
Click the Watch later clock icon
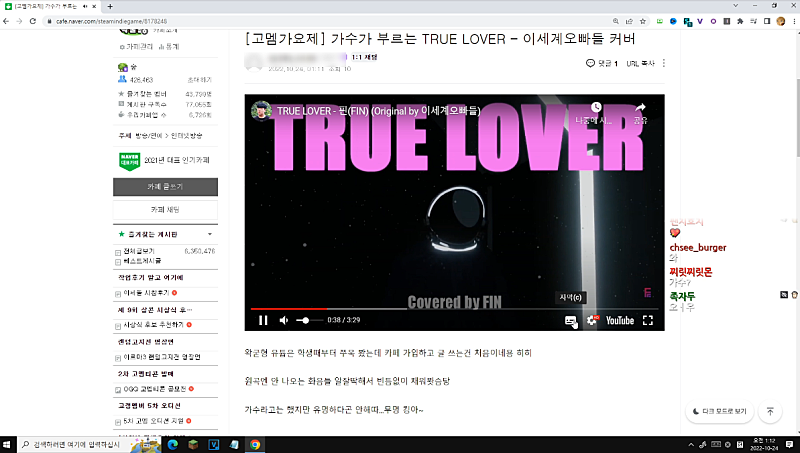click(596, 107)
